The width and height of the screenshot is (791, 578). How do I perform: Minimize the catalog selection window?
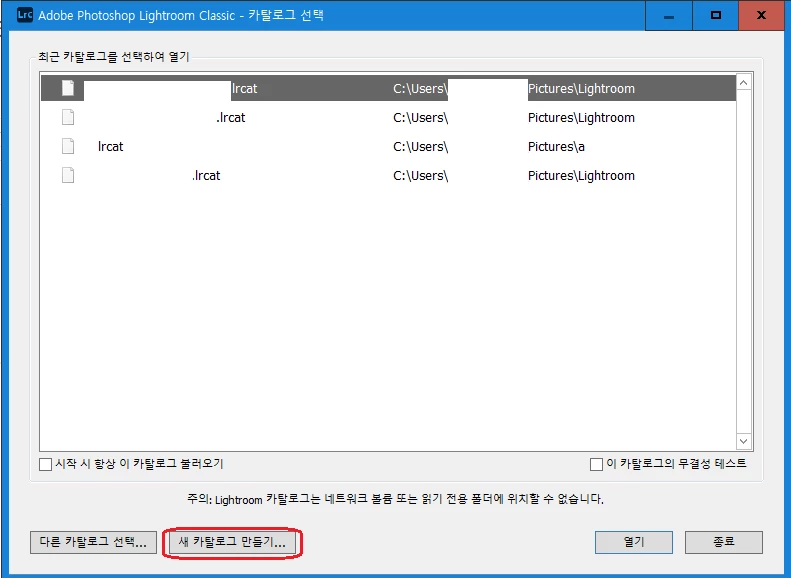tap(669, 15)
